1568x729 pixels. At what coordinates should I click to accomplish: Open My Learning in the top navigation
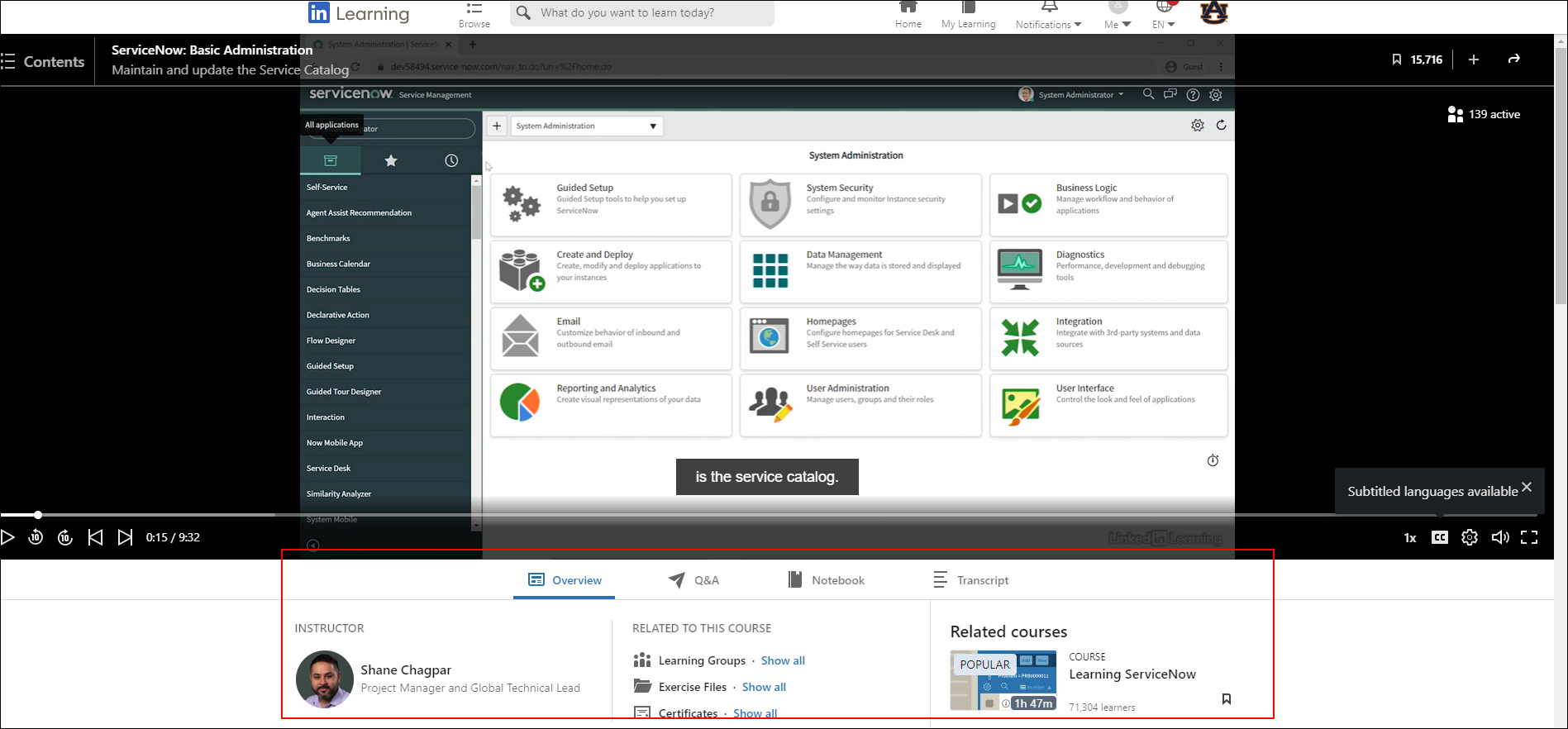coord(968,15)
